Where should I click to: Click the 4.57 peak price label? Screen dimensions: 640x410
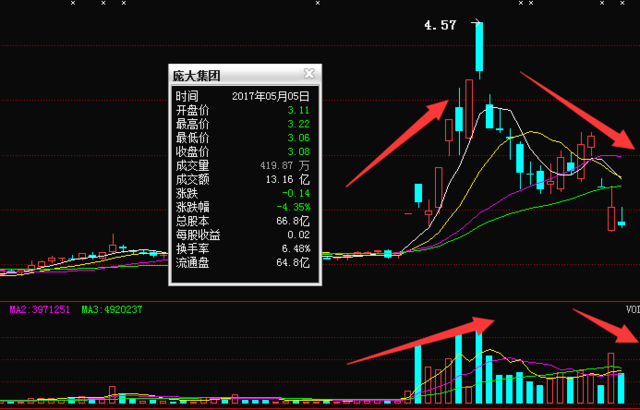point(440,25)
